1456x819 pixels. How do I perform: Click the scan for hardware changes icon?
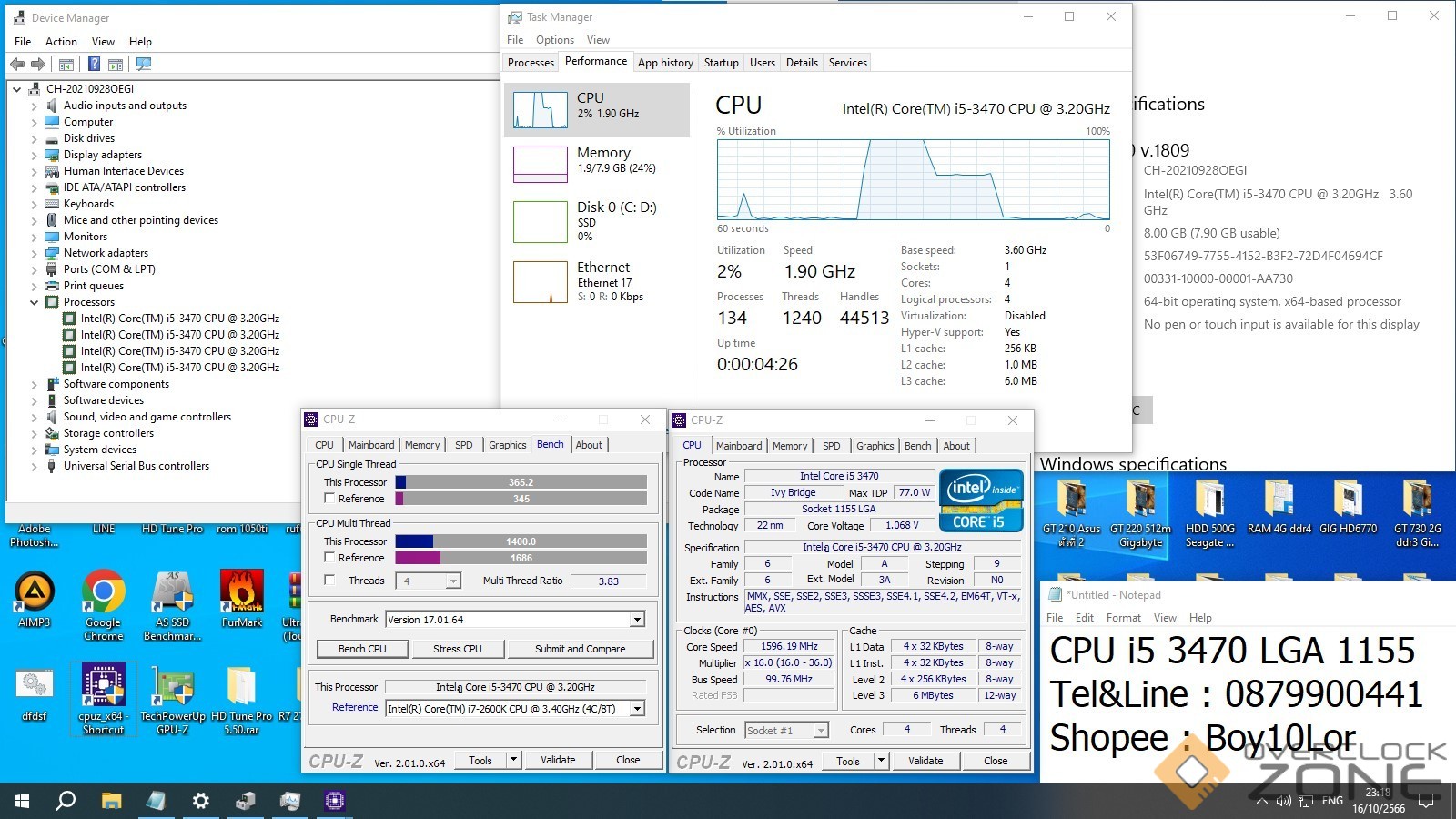(x=143, y=64)
